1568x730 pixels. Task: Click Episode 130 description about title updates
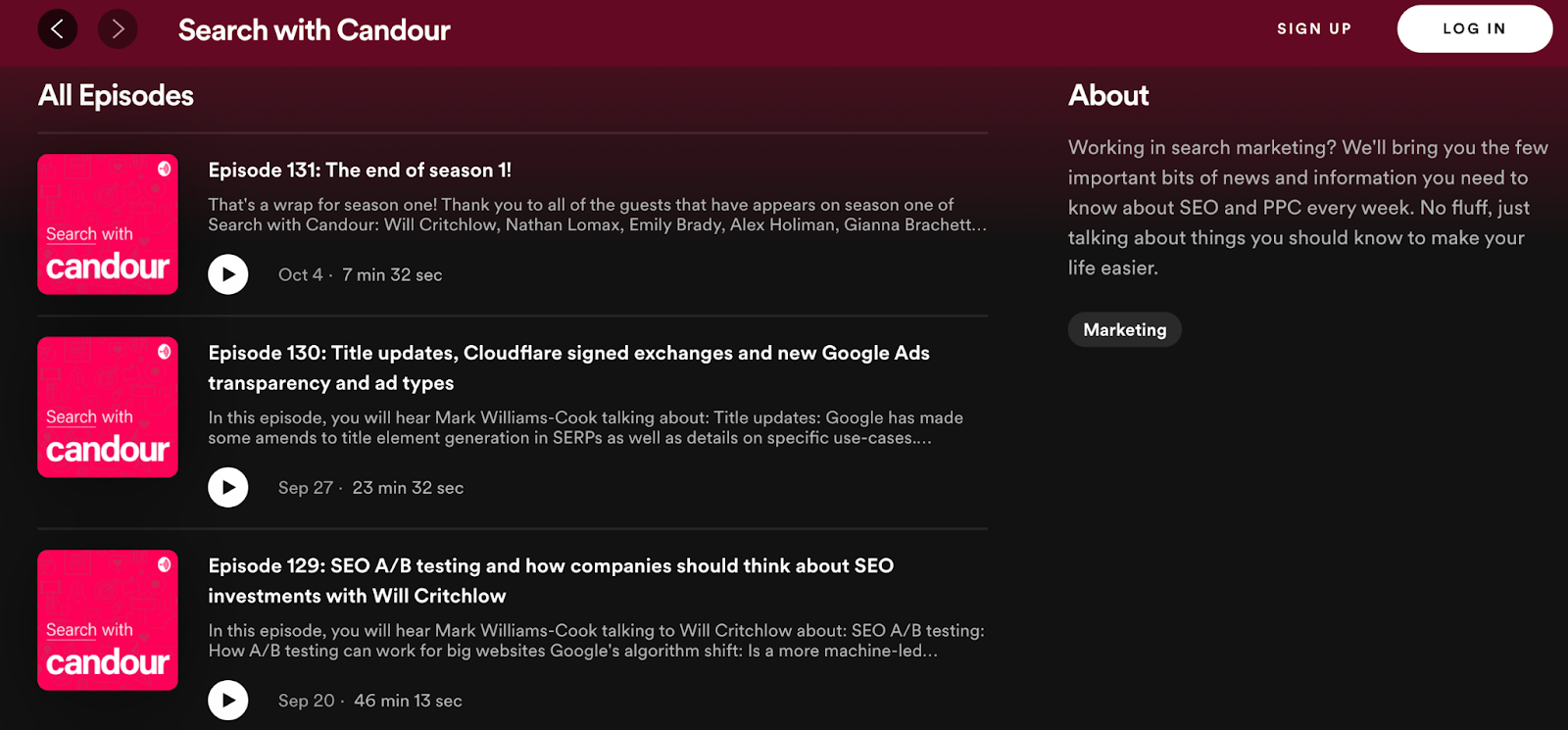585,427
